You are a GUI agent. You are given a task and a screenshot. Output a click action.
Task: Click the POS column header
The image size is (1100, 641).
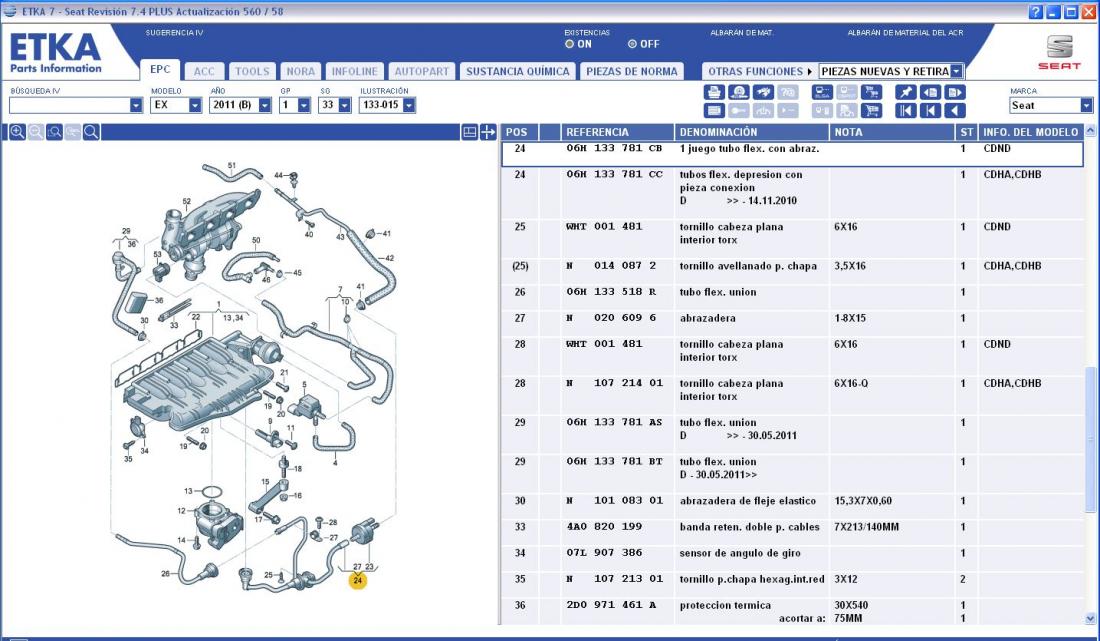tap(519, 132)
